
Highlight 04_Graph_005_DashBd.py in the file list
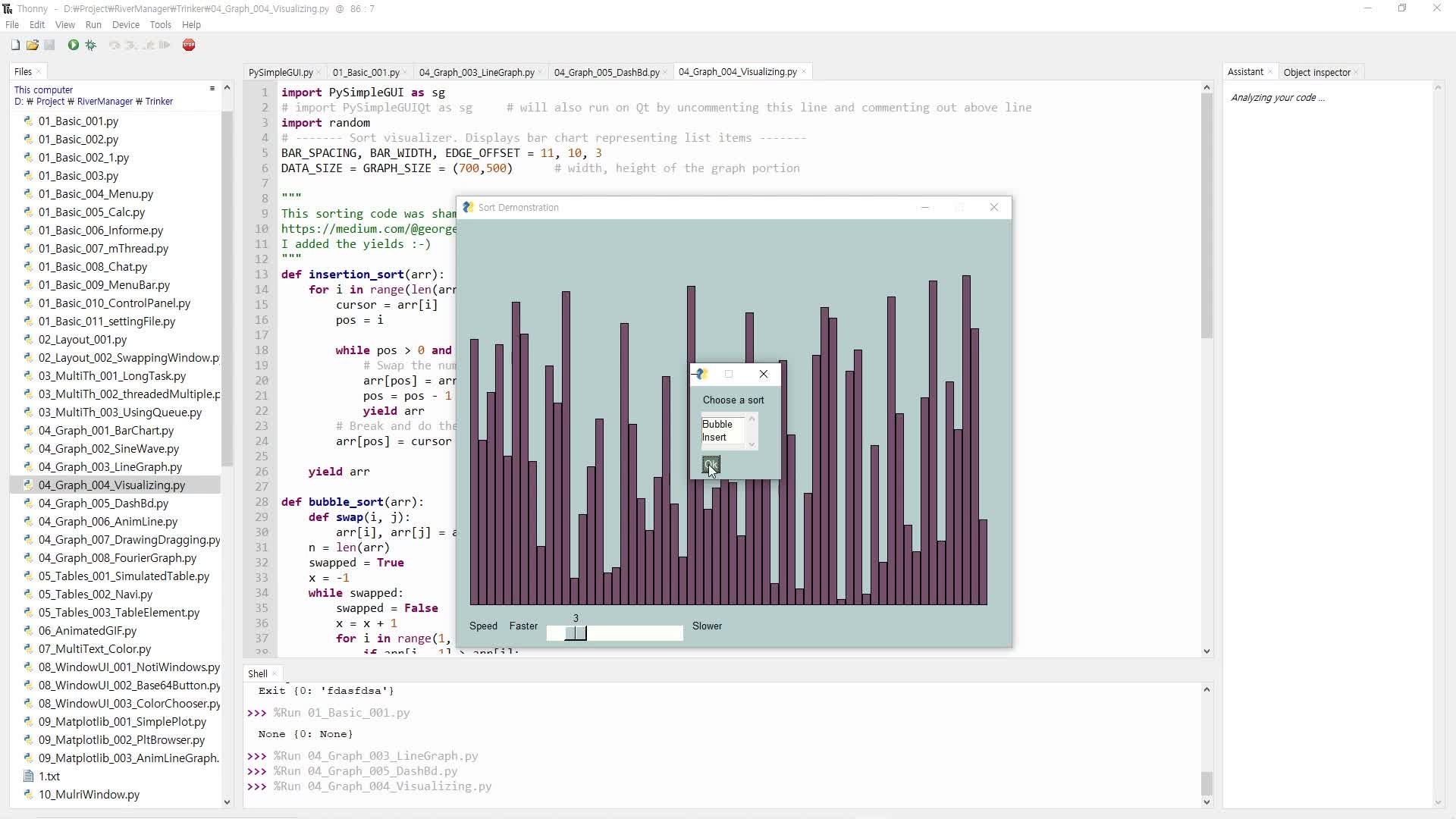point(104,503)
